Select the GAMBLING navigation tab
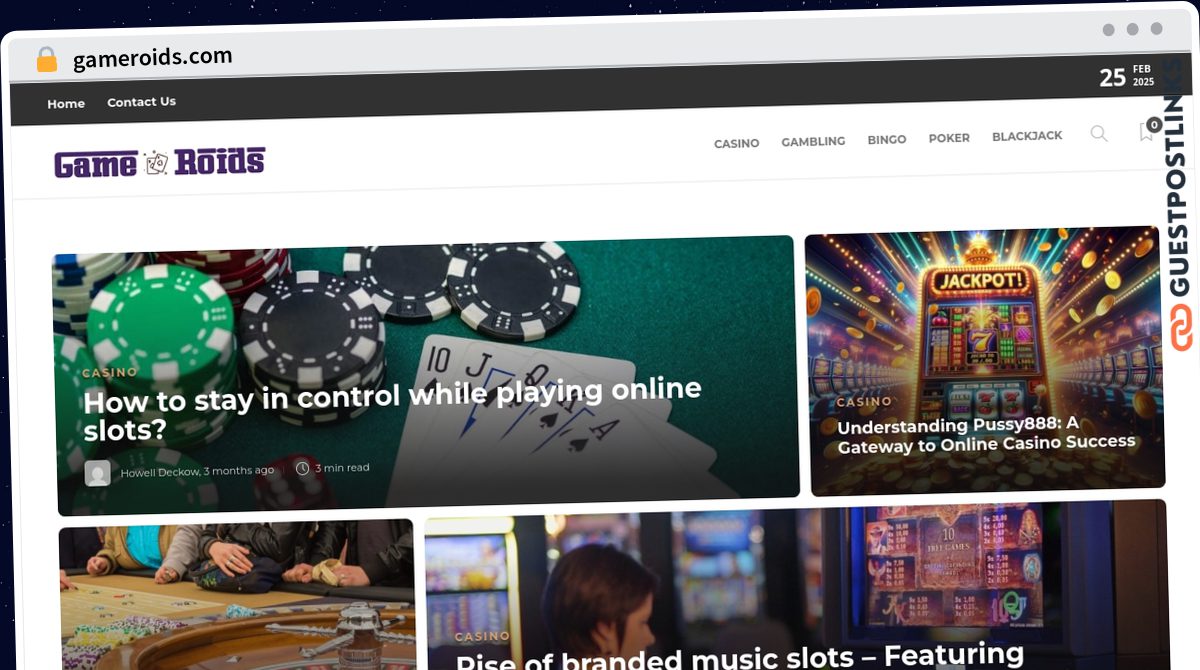This screenshot has width=1200, height=670. point(813,142)
